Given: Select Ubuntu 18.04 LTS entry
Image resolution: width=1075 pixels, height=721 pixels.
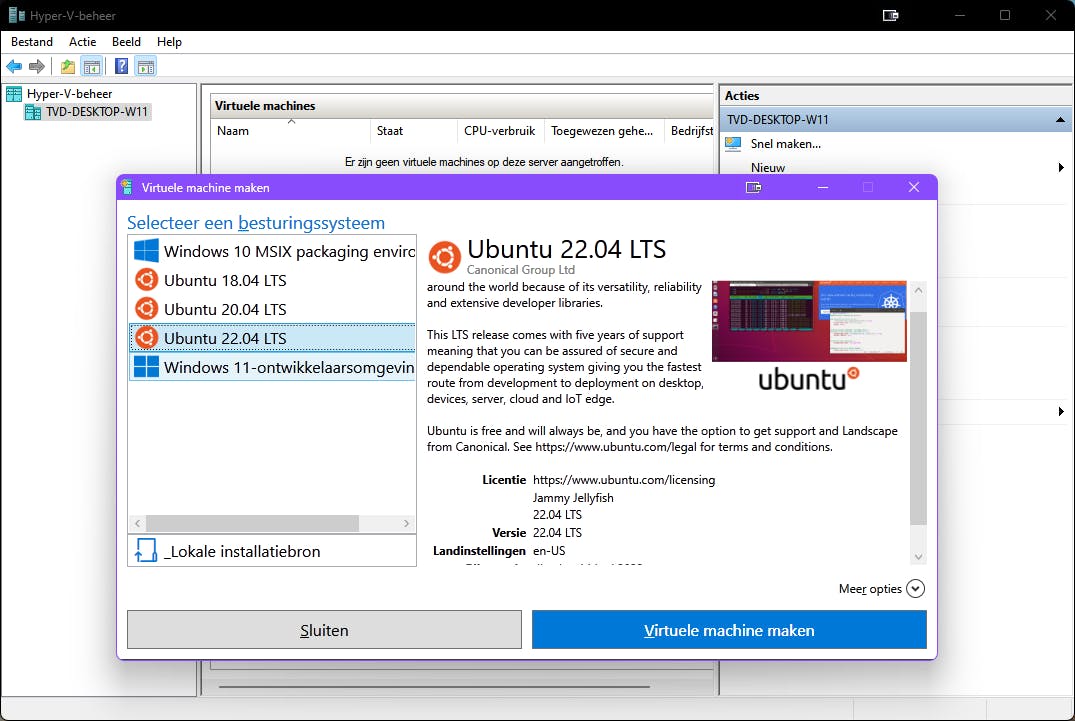Looking at the screenshot, I should coord(273,280).
